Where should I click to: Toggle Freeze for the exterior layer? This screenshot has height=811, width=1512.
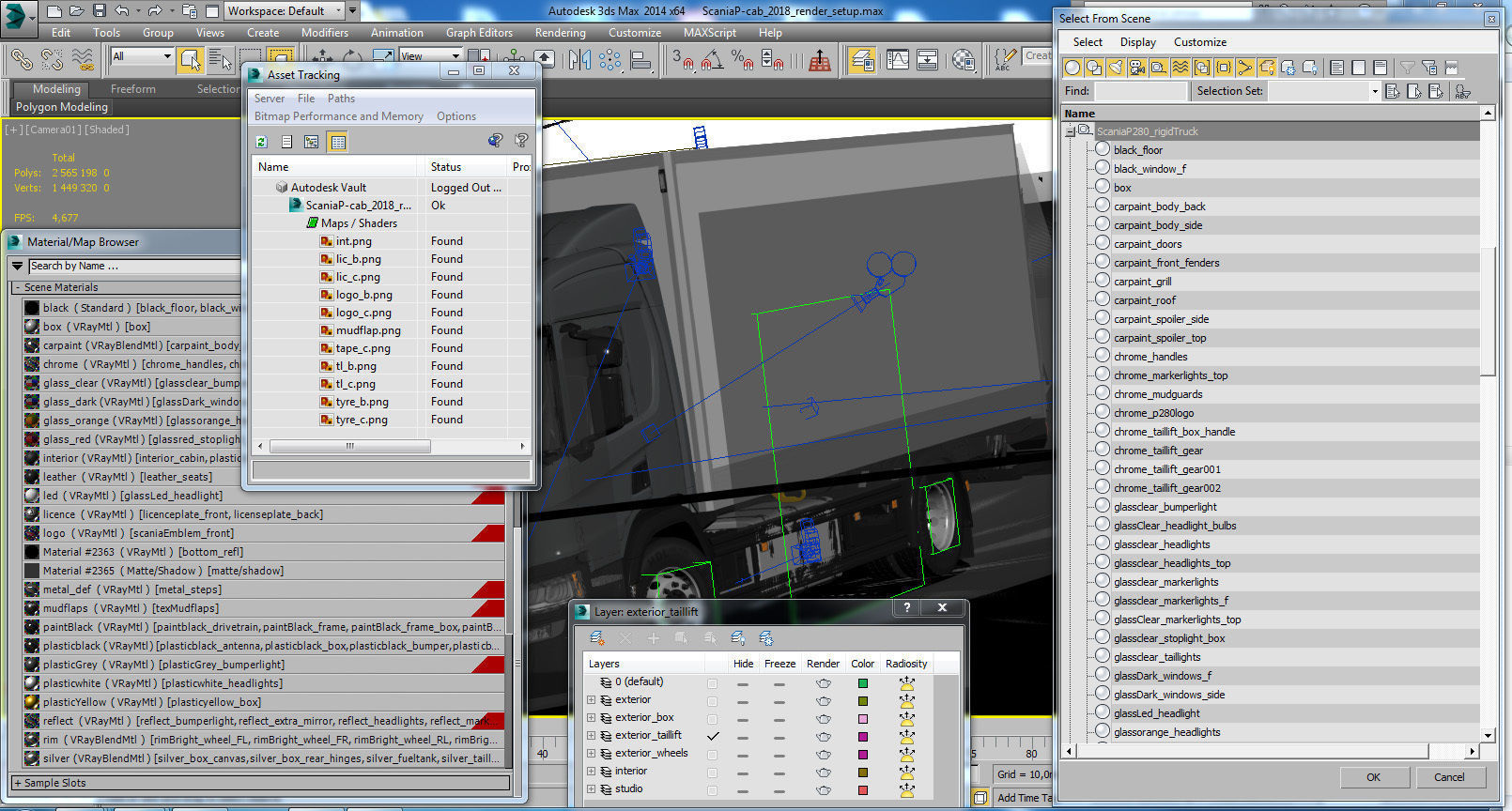point(779,701)
